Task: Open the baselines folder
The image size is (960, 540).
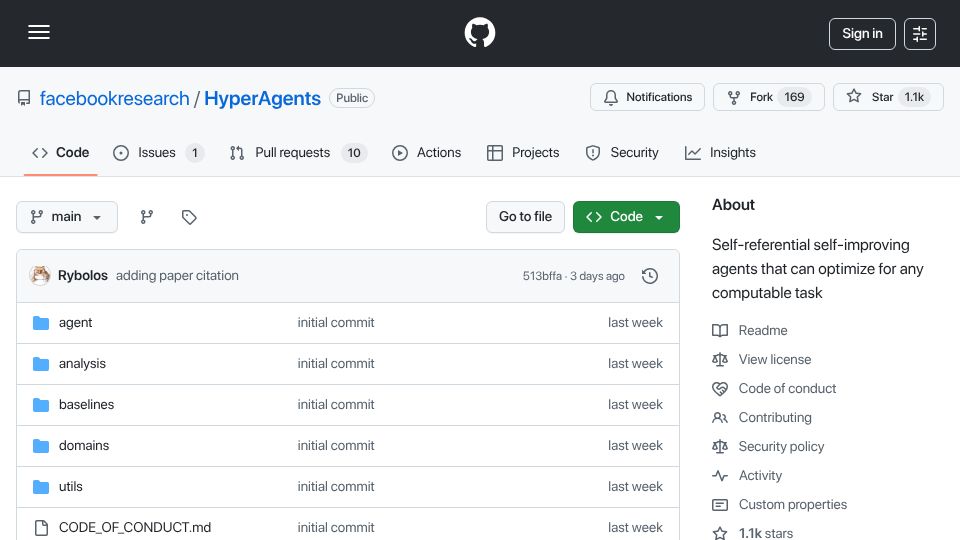Action: coord(86,405)
